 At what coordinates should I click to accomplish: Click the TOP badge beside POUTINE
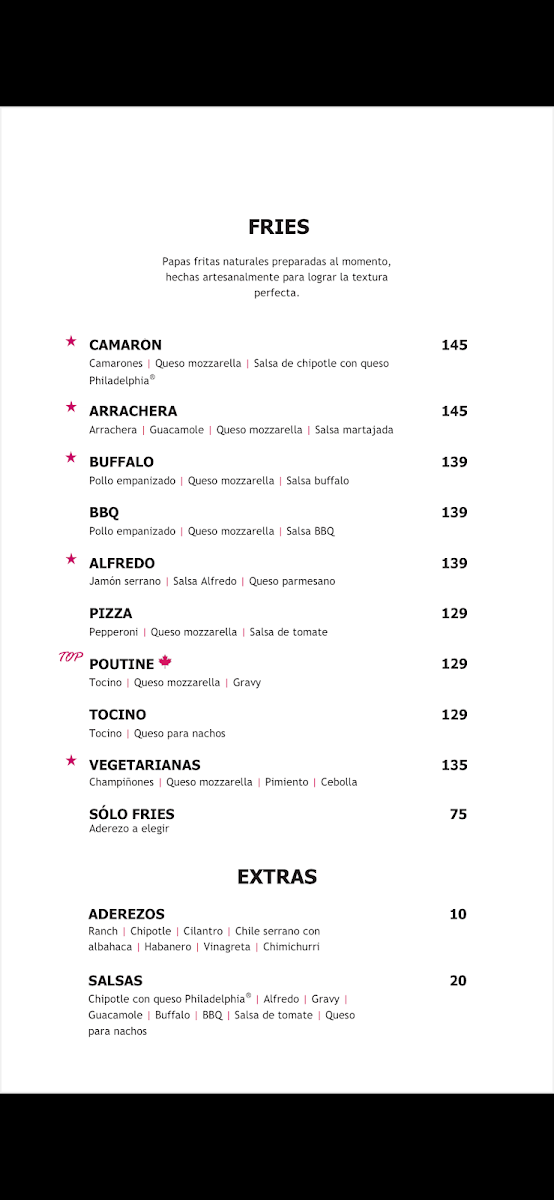70,658
